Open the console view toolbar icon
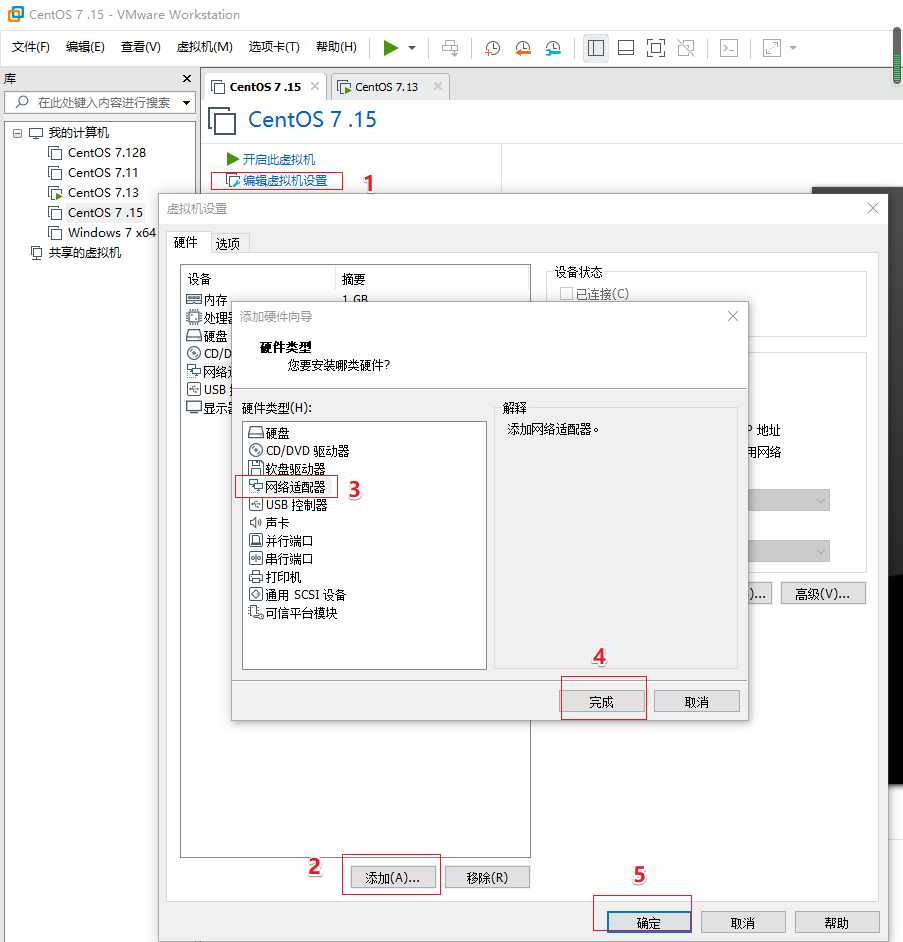903x942 pixels. pos(728,47)
